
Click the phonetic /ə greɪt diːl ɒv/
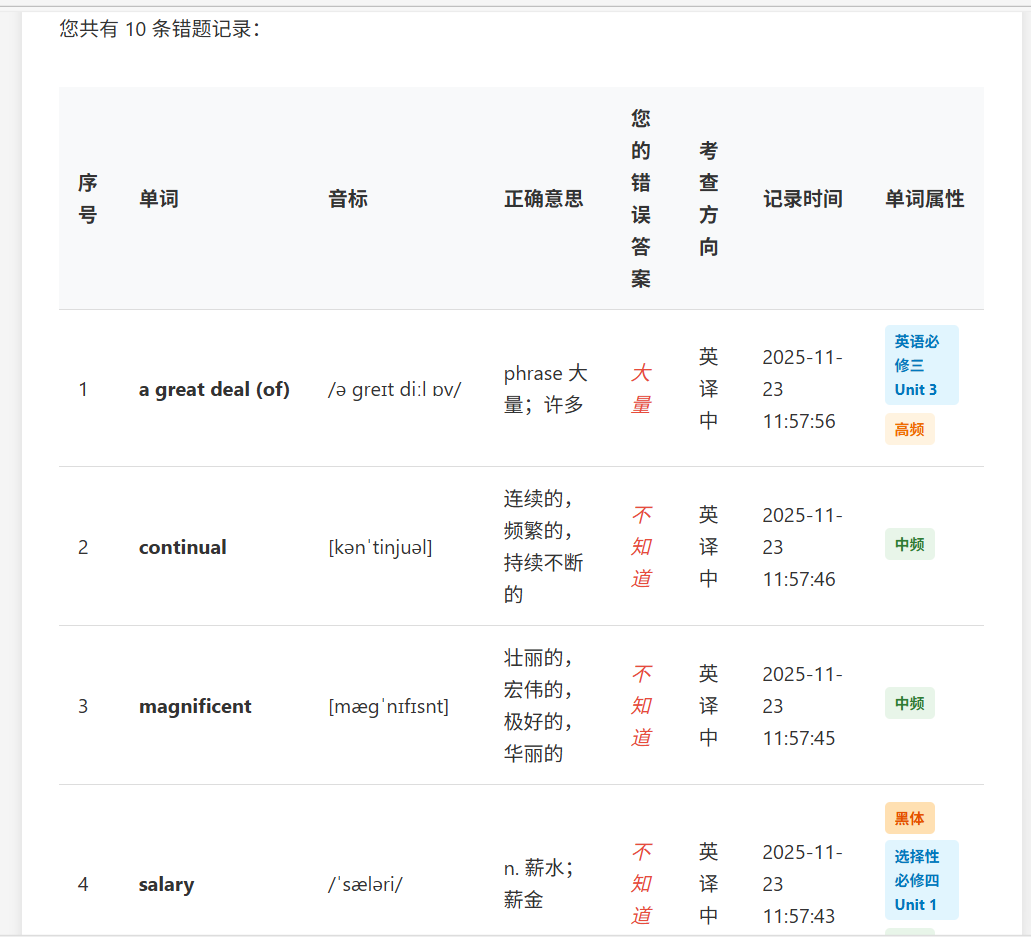click(x=395, y=389)
